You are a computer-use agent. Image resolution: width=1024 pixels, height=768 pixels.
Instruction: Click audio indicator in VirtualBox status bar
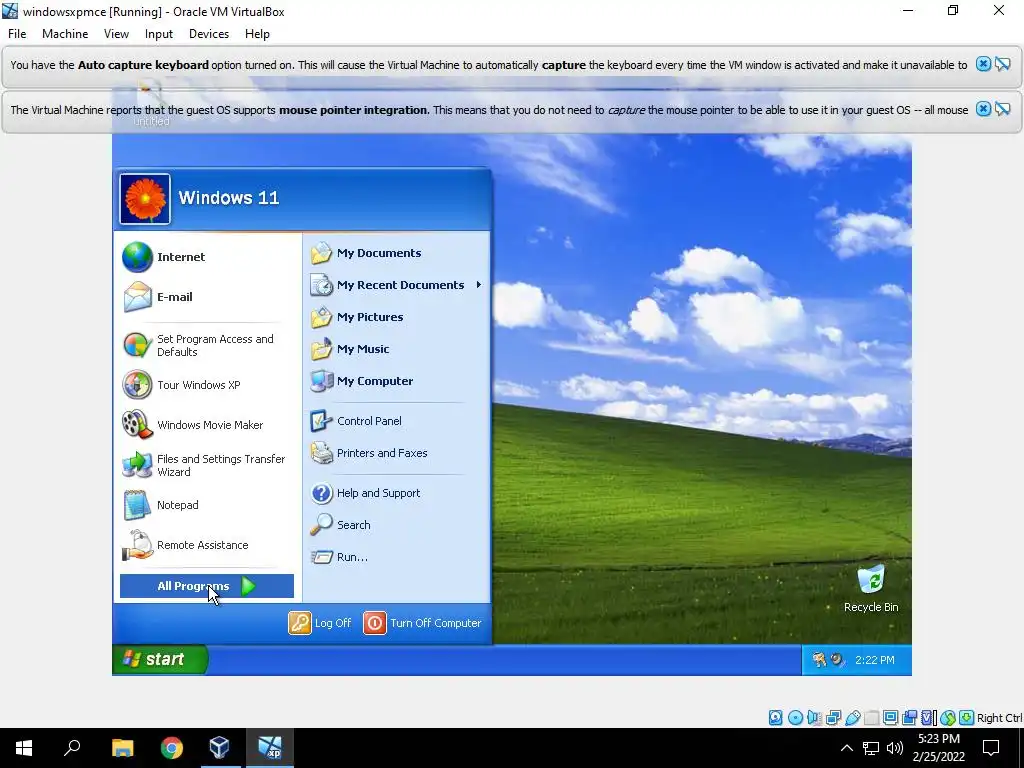[814, 718]
